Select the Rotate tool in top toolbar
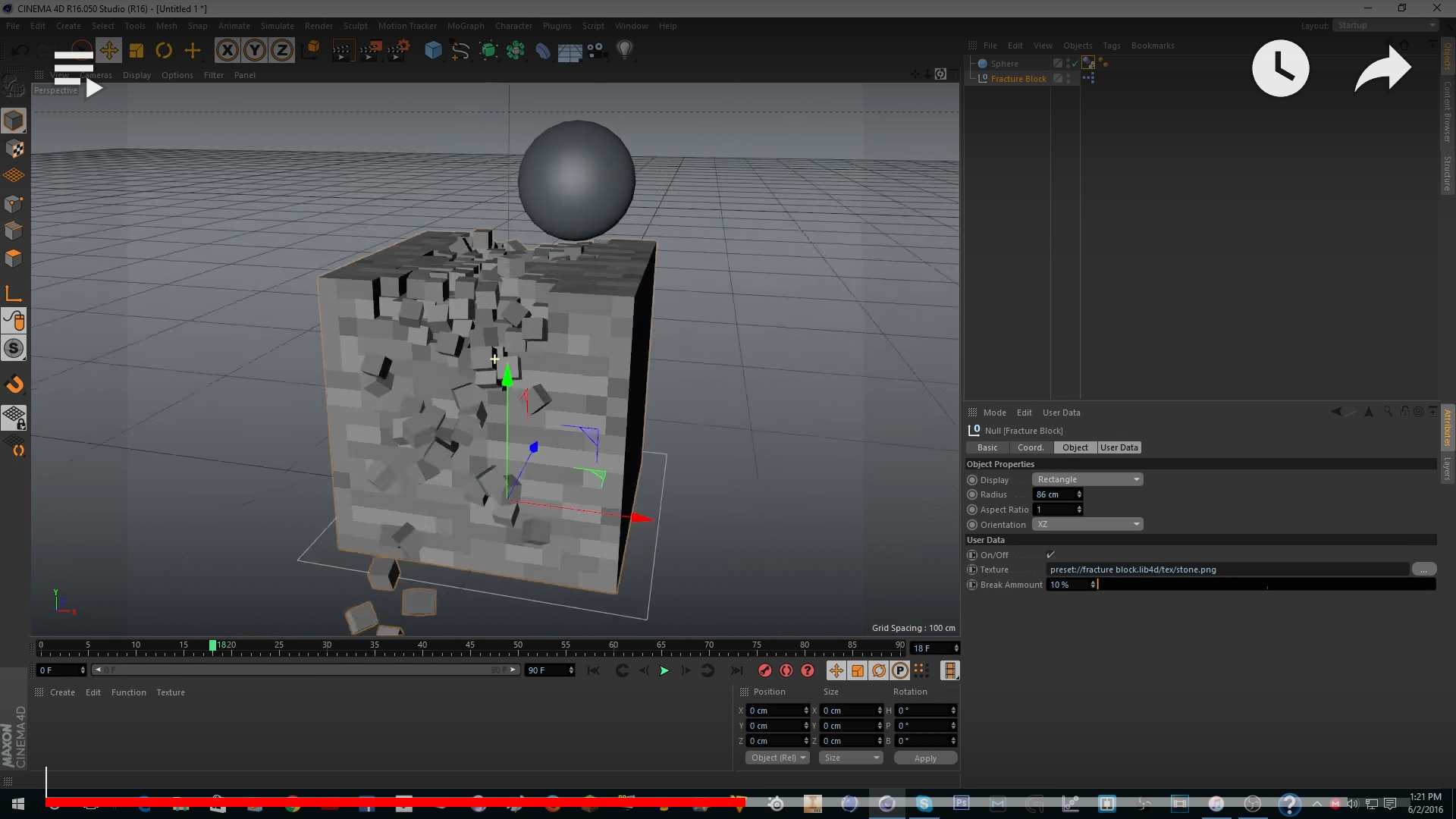This screenshot has width=1456, height=819. coord(164,51)
